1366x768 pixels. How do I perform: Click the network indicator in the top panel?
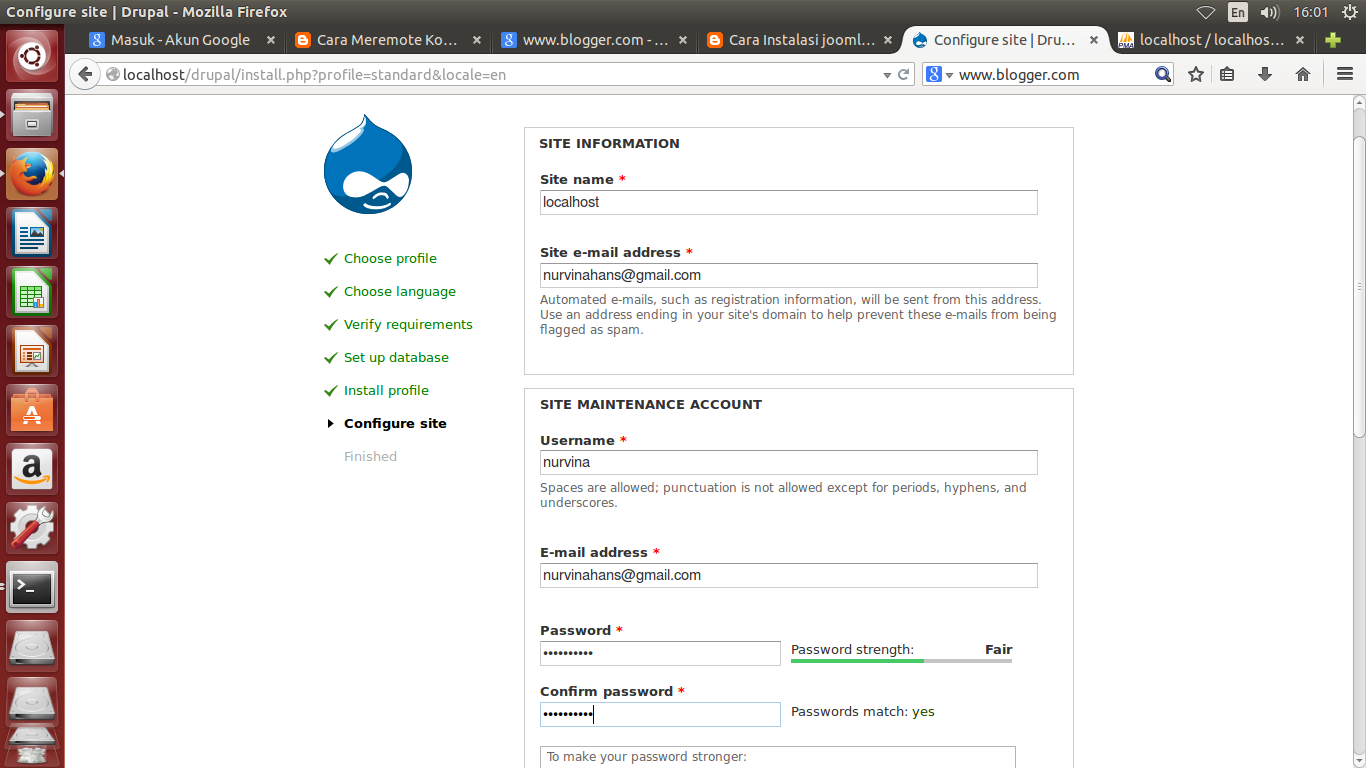[x=1206, y=12]
